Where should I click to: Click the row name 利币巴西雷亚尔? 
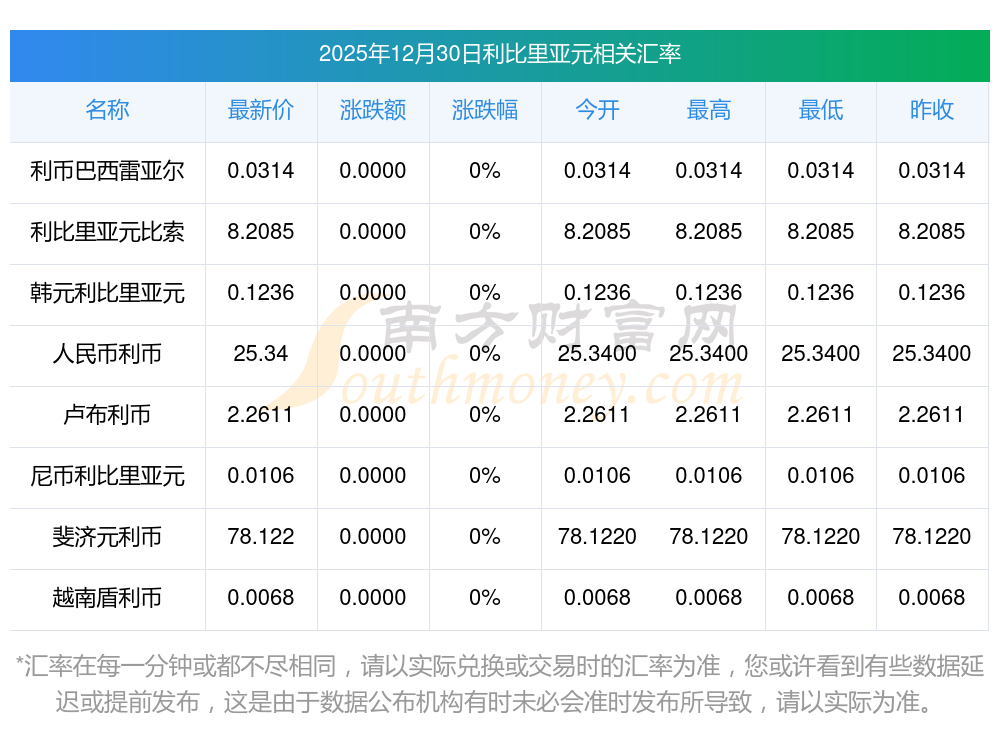point(107,171)
